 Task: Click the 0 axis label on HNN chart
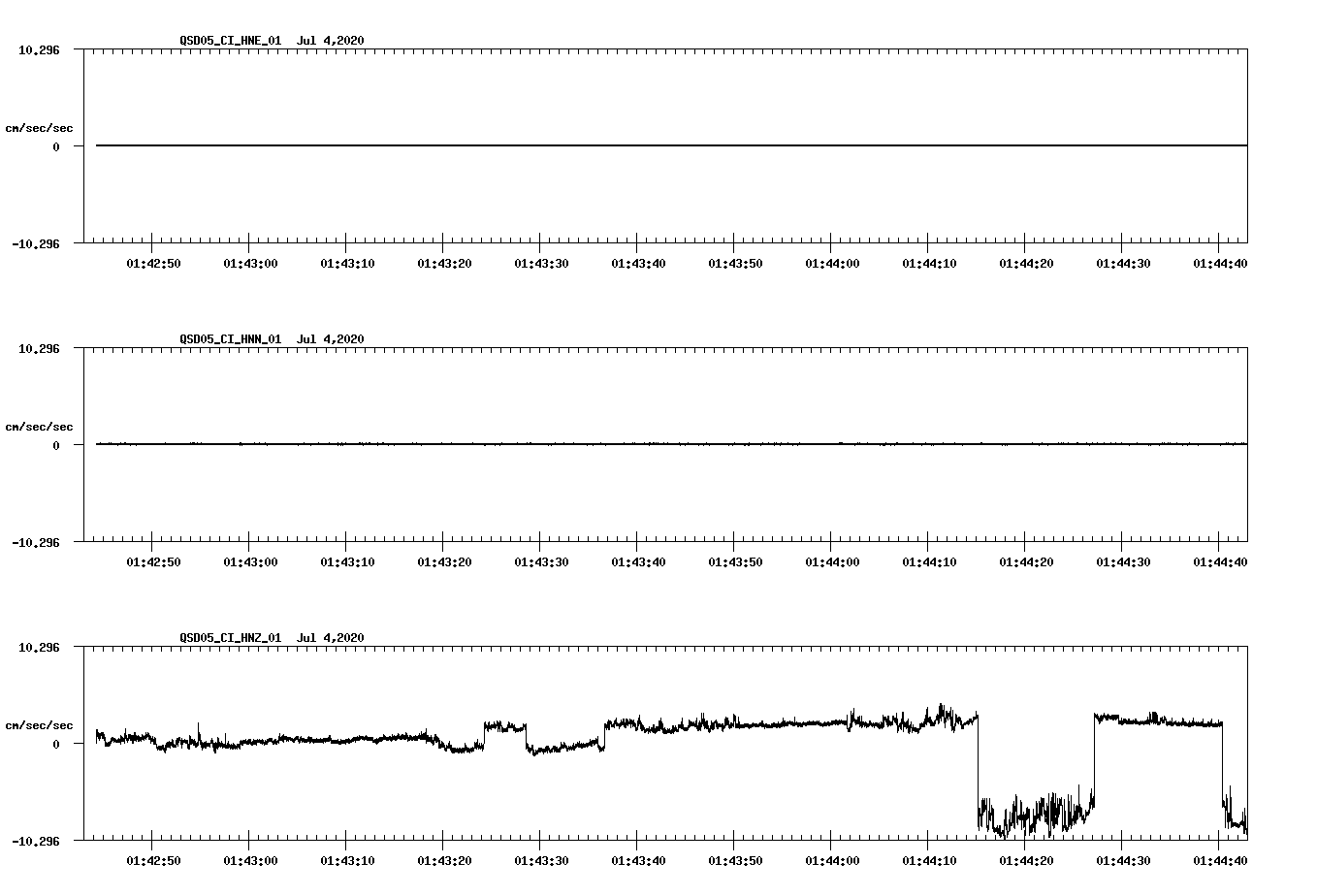point(56,445)
